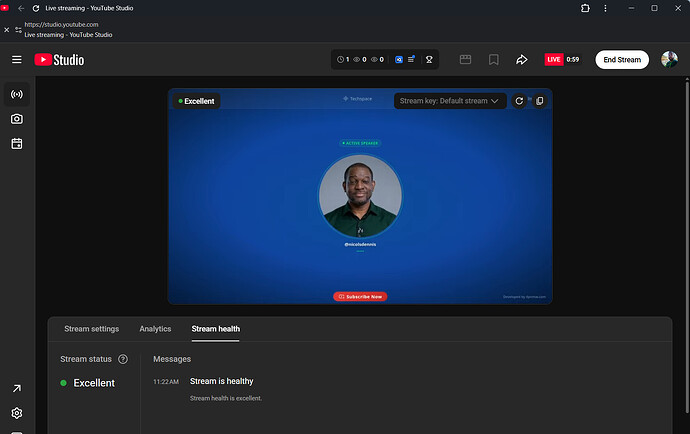Click the studio.youtube.com URL text

coord(61,25)
